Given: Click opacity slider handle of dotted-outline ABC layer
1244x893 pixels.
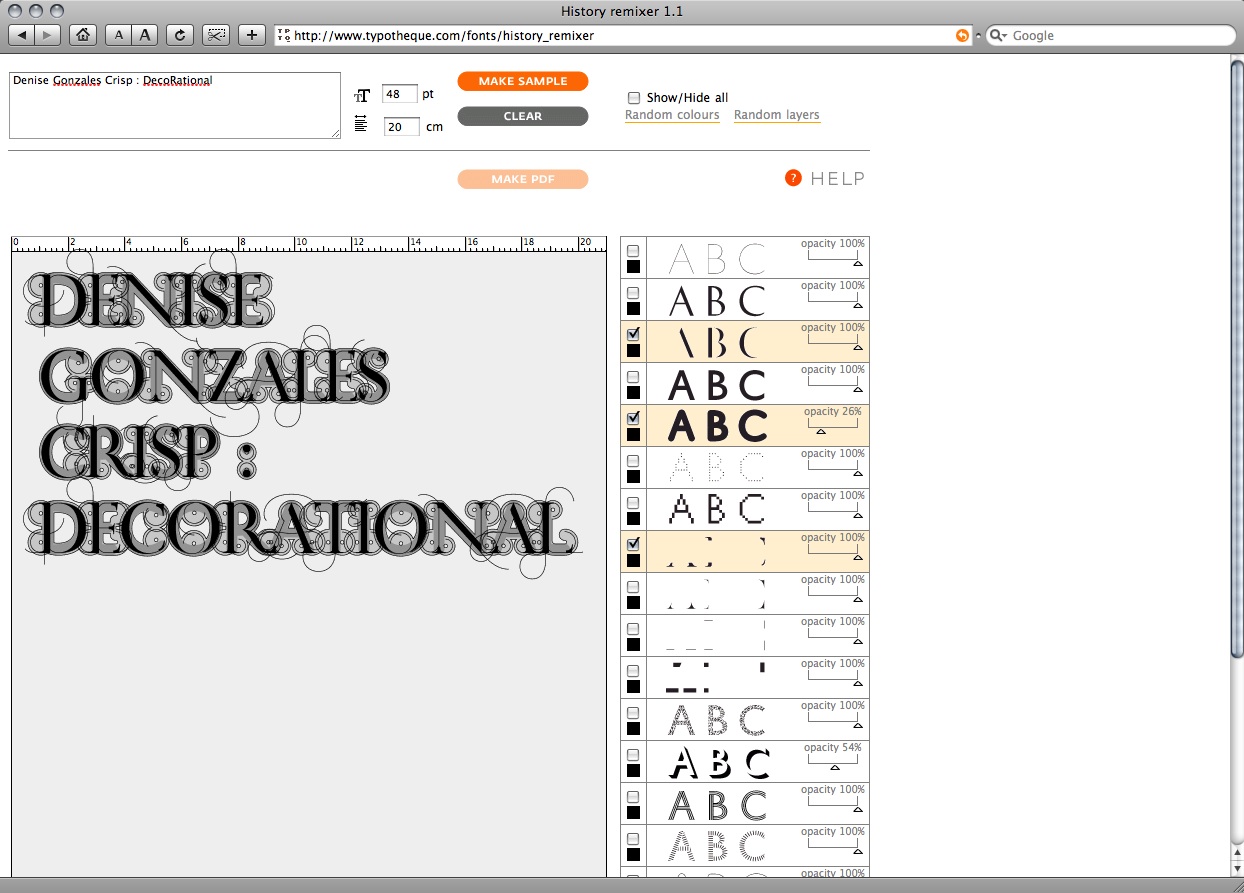Looking at the screenshot, I should point(857,473).
